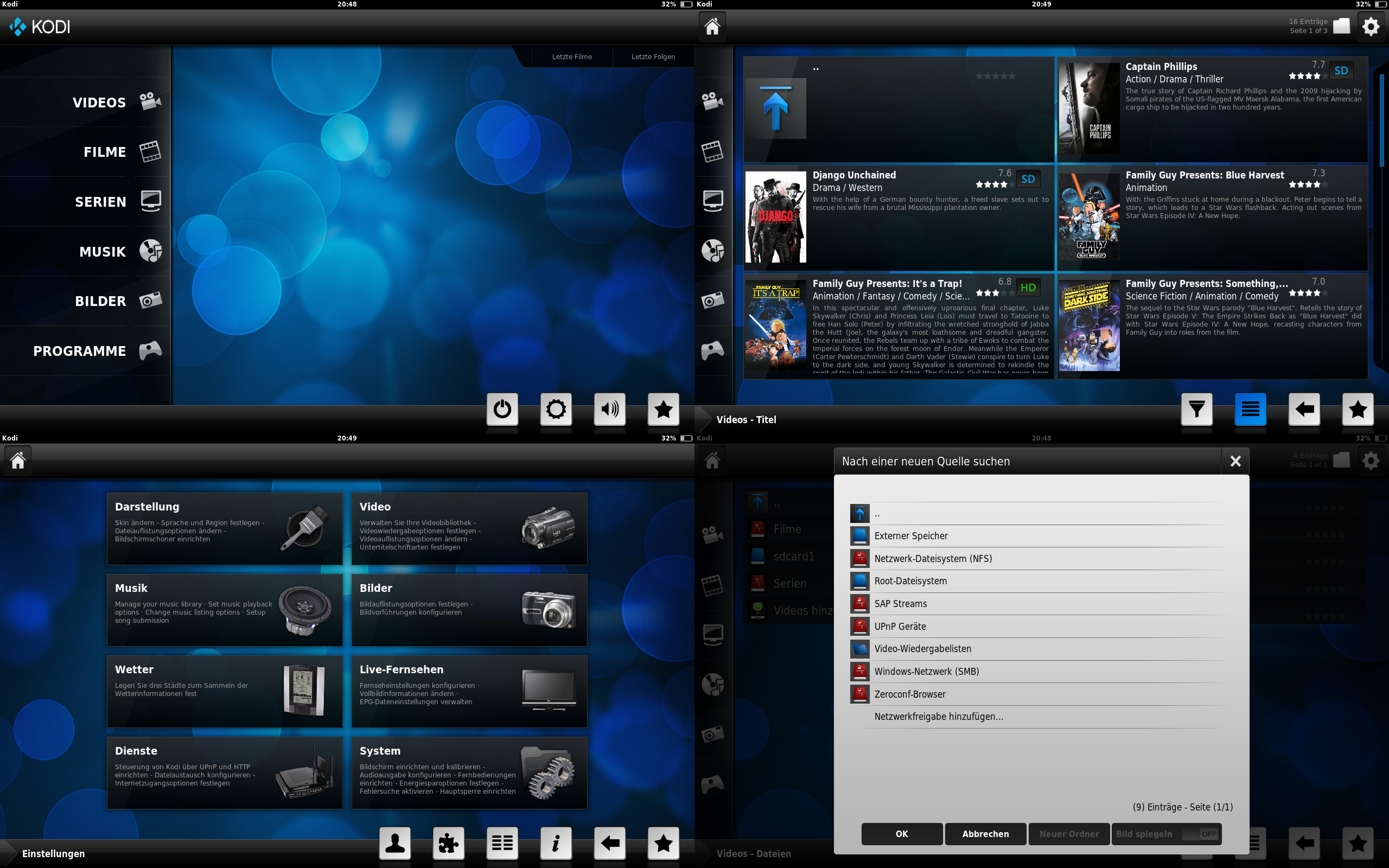Open Bilder settings tile
Viewport: 1389px width, 868px height.
click(469, 610)
